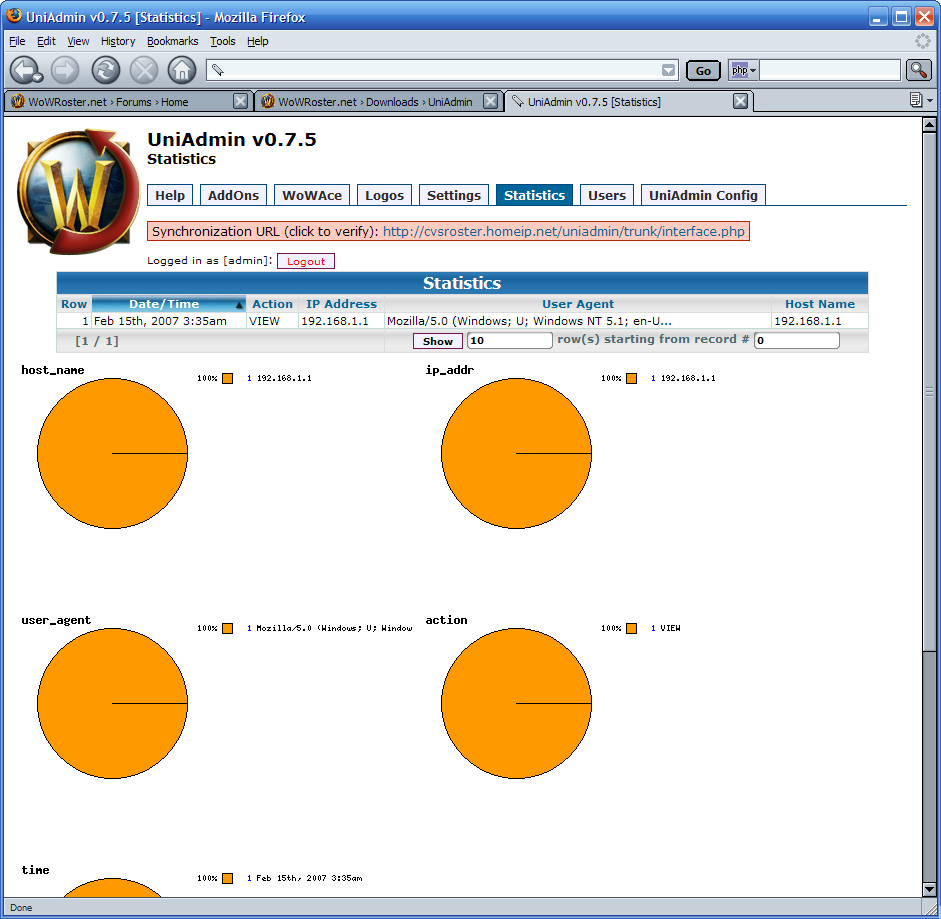Sort table by Row column
941x919 pixels.
click(x=74, y=304)
